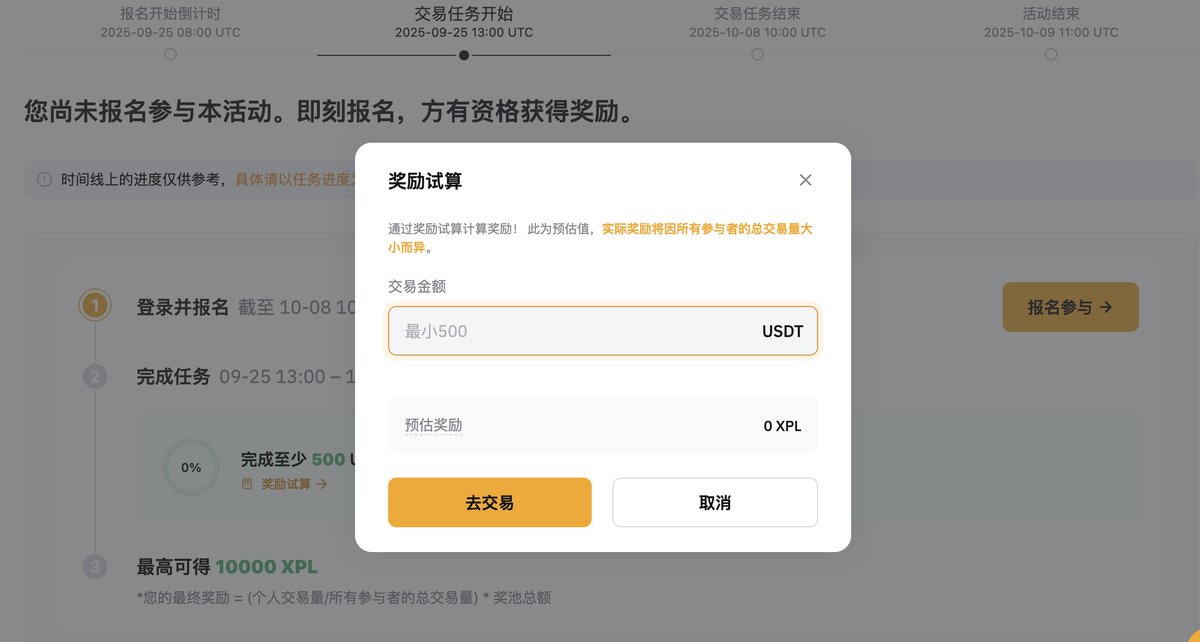Click the step 2 circle icon for 完成任务

click(95, 377)
